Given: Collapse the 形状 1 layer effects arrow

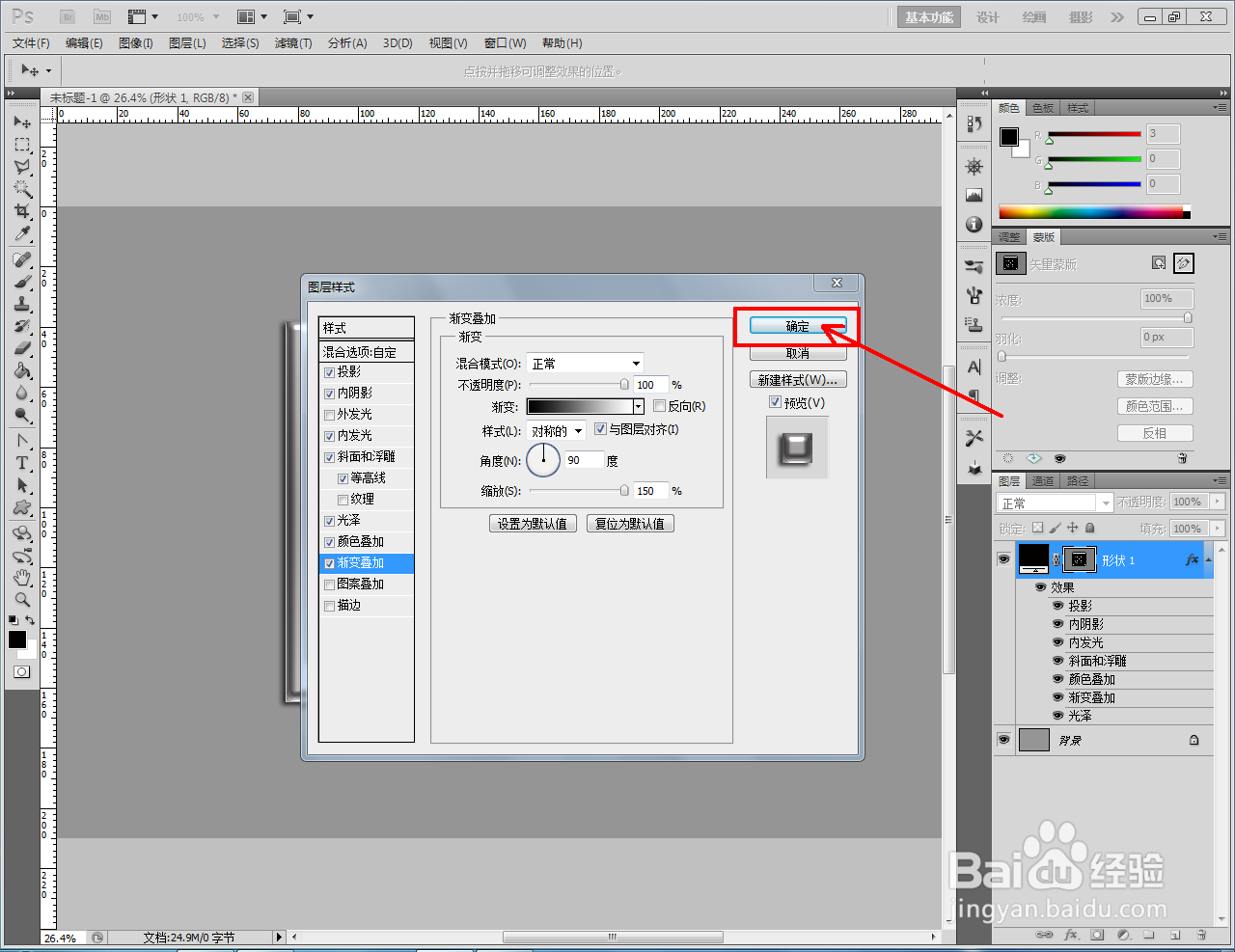Looking at the screenshot, I should click(1208, 559).
